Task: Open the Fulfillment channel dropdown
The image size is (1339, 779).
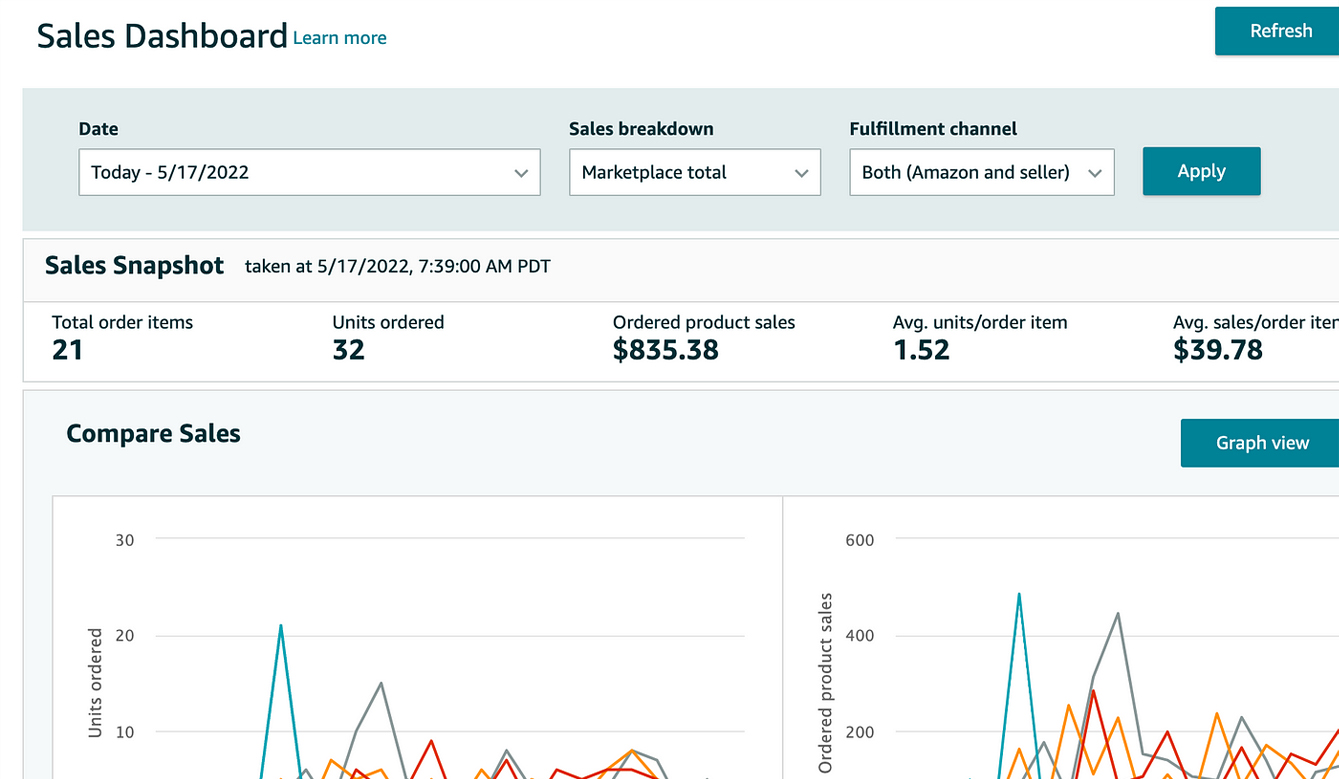Action: (x=981, y=172)
